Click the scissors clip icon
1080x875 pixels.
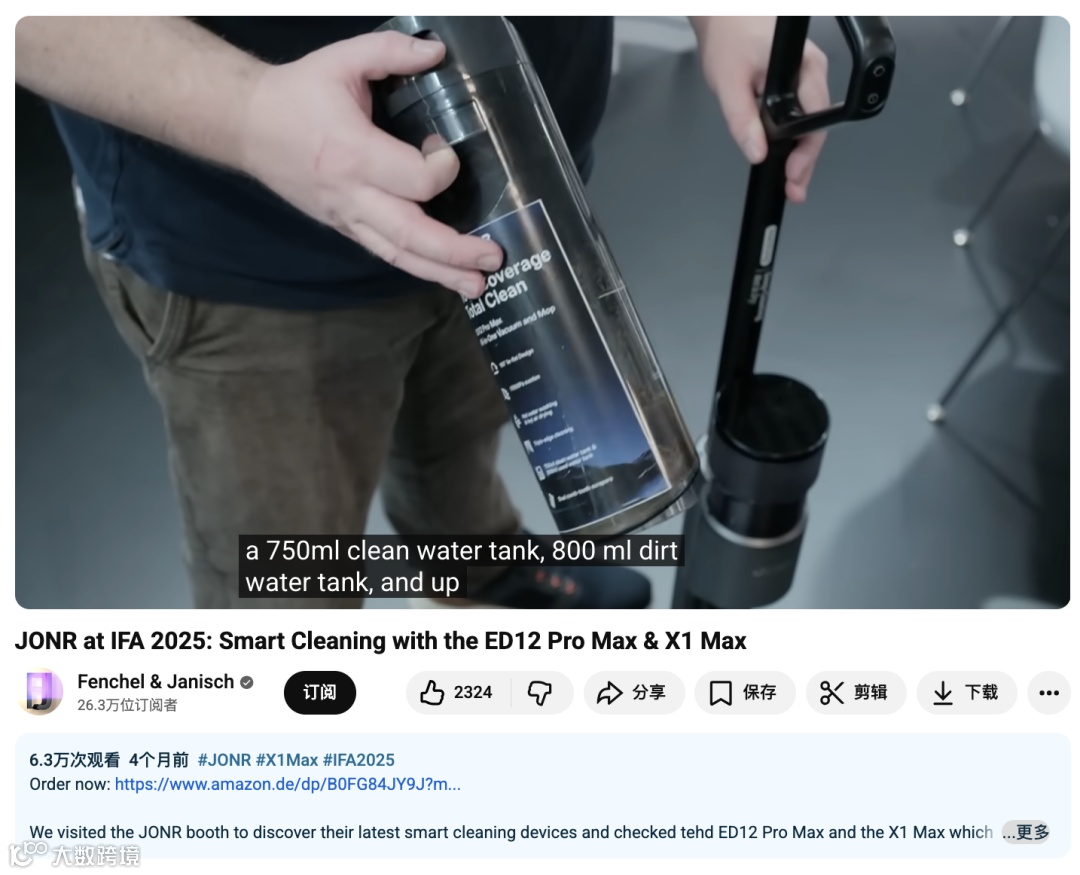(x=831, y=692)
